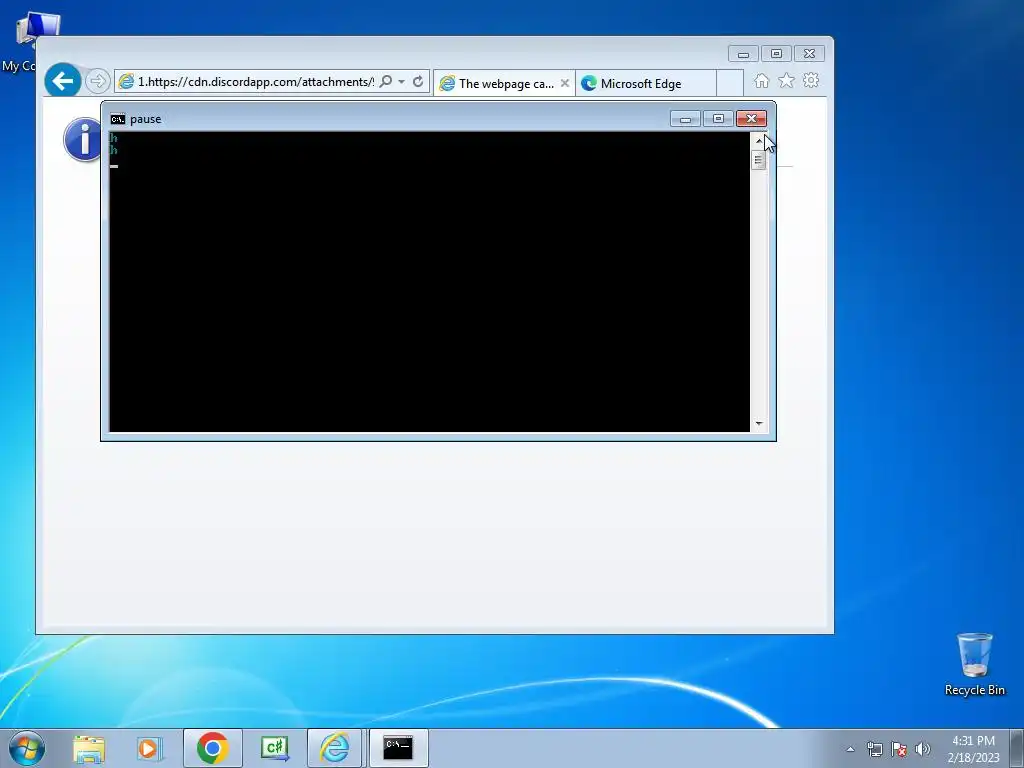Open the address bar autocomplete dropdown arrow
The image size is (1024, 768).
coord(402,82)
